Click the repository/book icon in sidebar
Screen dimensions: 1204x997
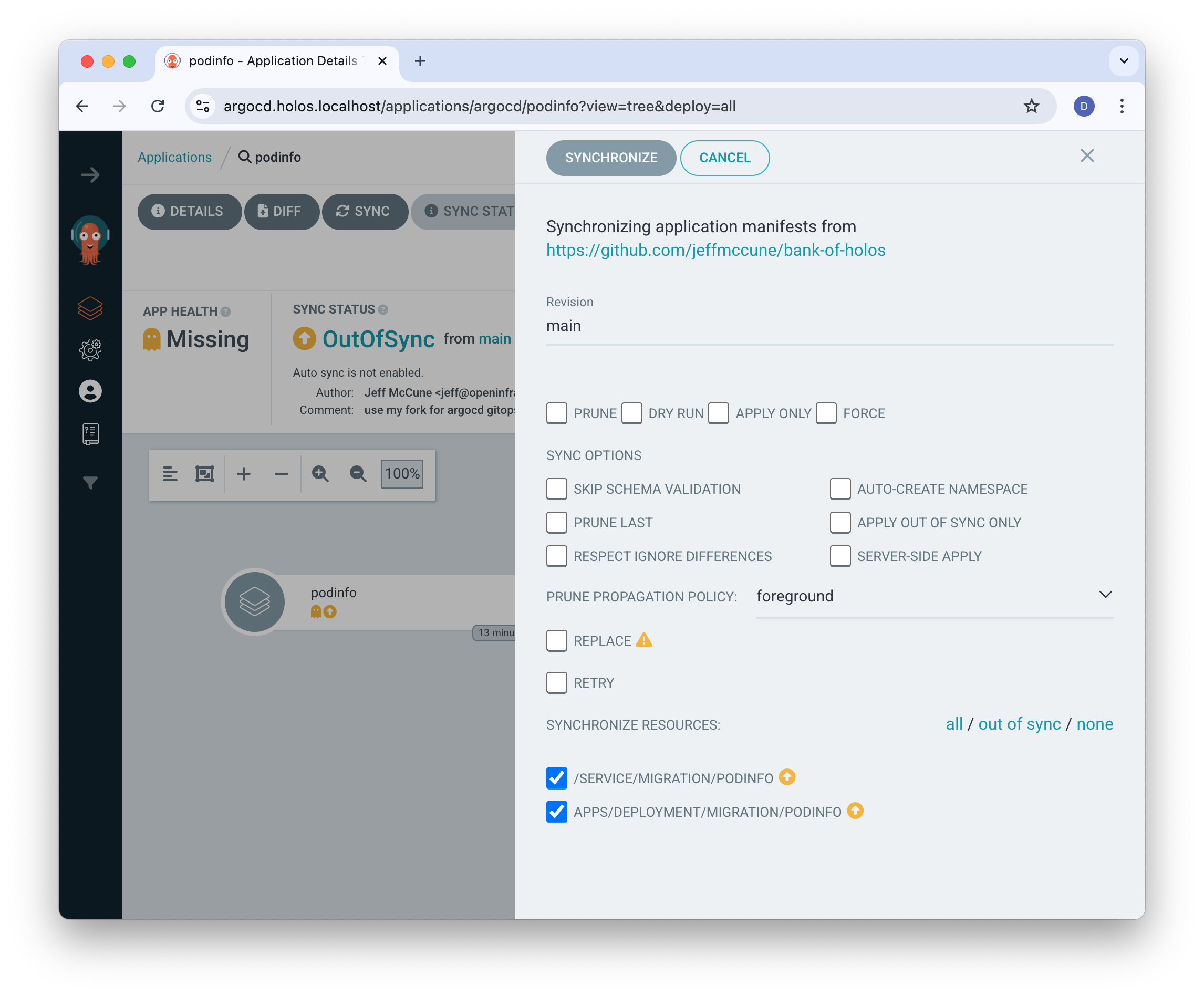(91, 432)
